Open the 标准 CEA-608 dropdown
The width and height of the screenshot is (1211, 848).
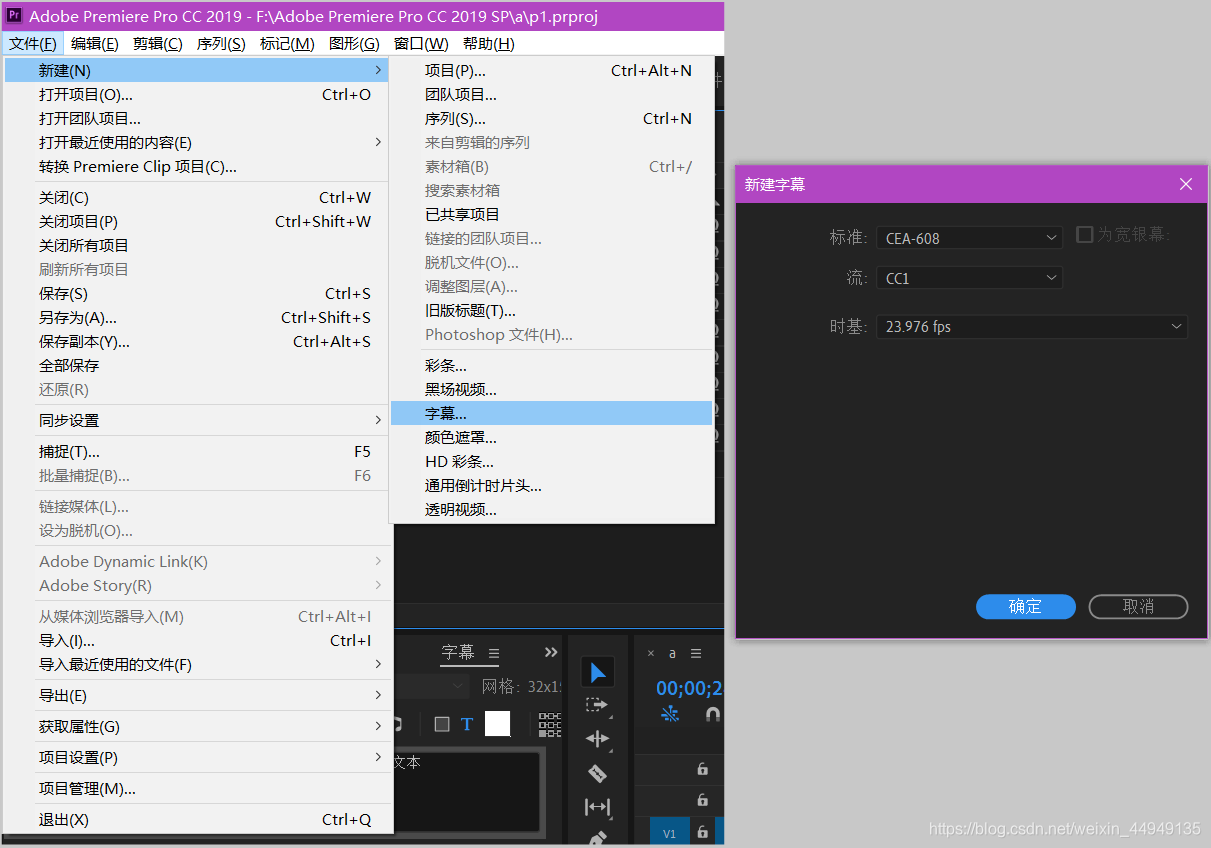click(969, 238)
